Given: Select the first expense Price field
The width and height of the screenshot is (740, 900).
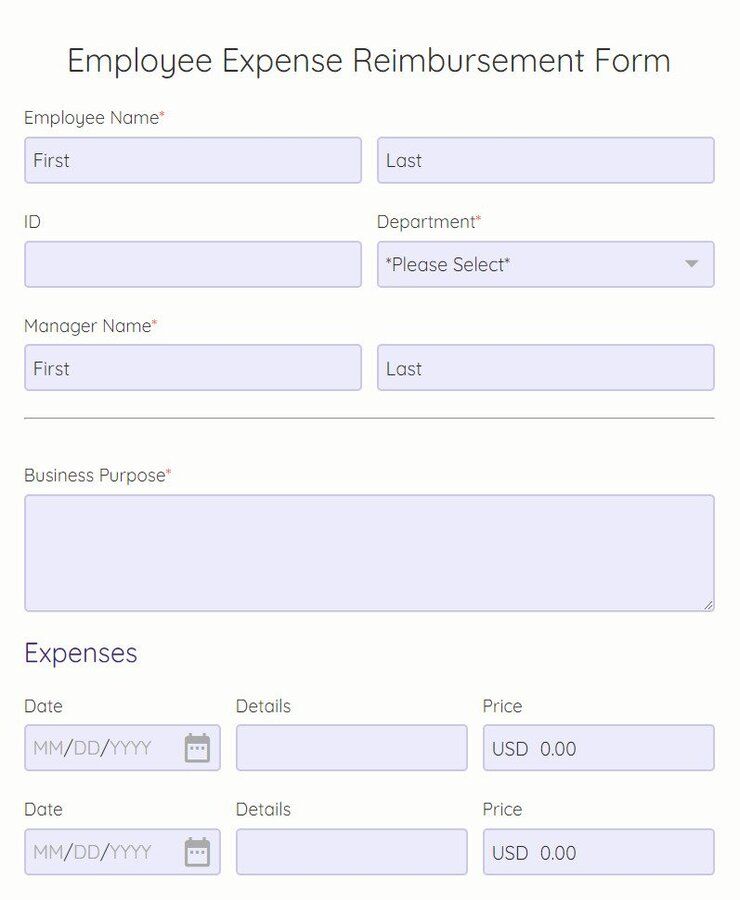Looking at the screenshot, I should click(598, 748).
